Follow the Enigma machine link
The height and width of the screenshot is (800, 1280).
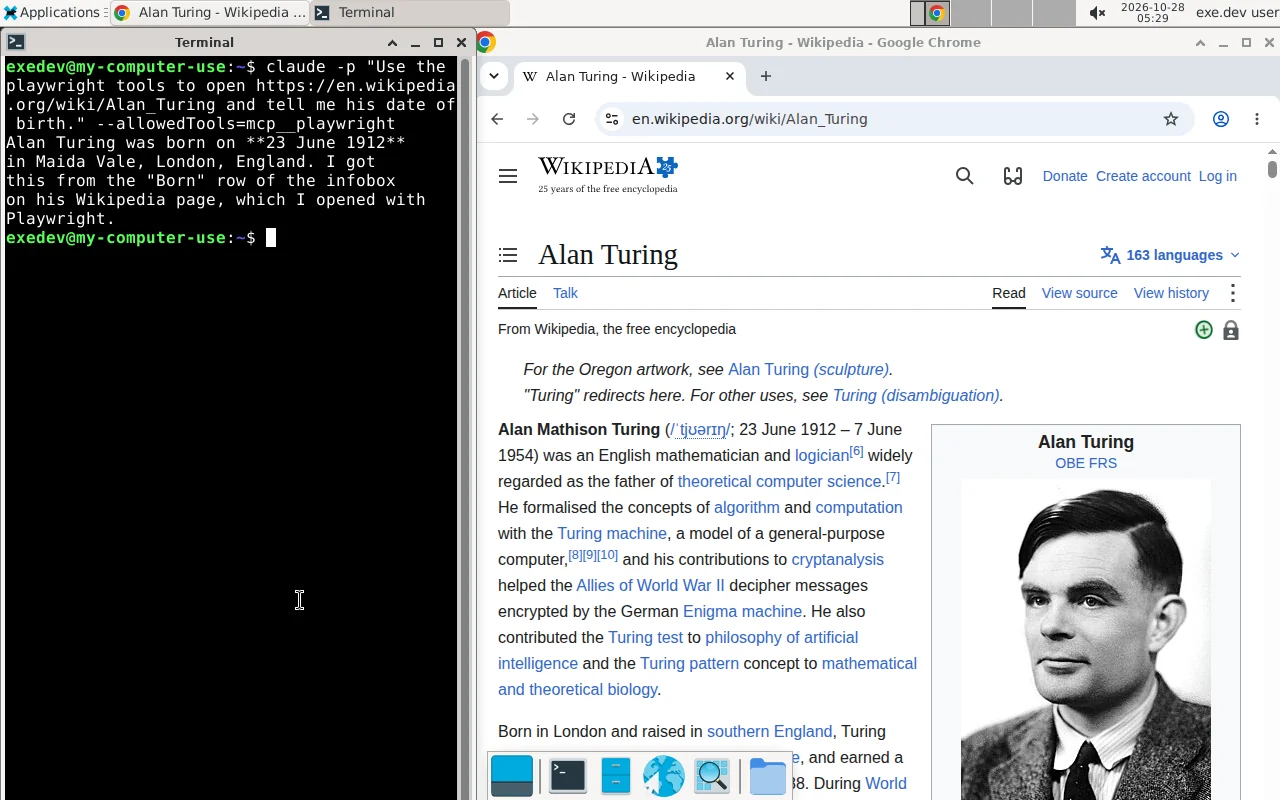742,611
